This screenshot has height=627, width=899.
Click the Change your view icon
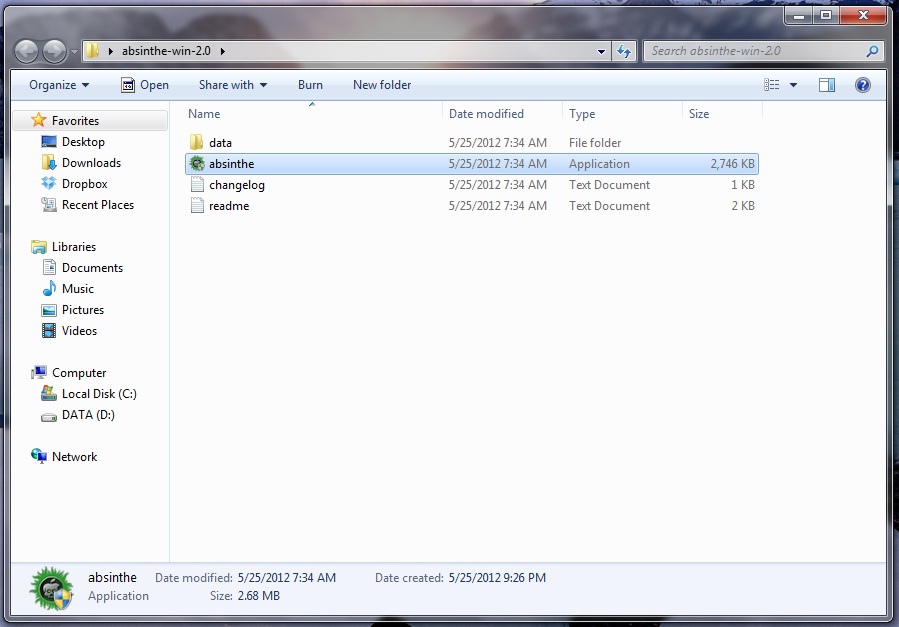click(x=771, y=85)
